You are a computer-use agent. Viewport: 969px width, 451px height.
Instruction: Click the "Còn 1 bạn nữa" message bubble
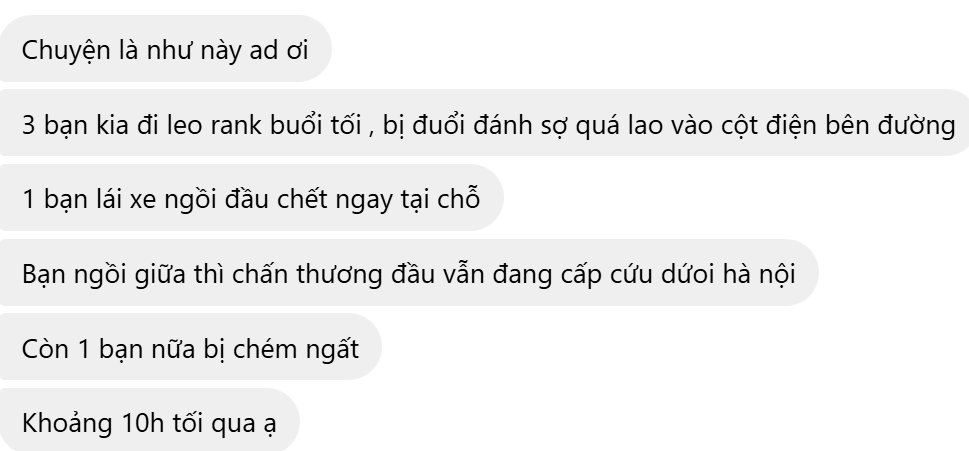click(x=190, y=347)
